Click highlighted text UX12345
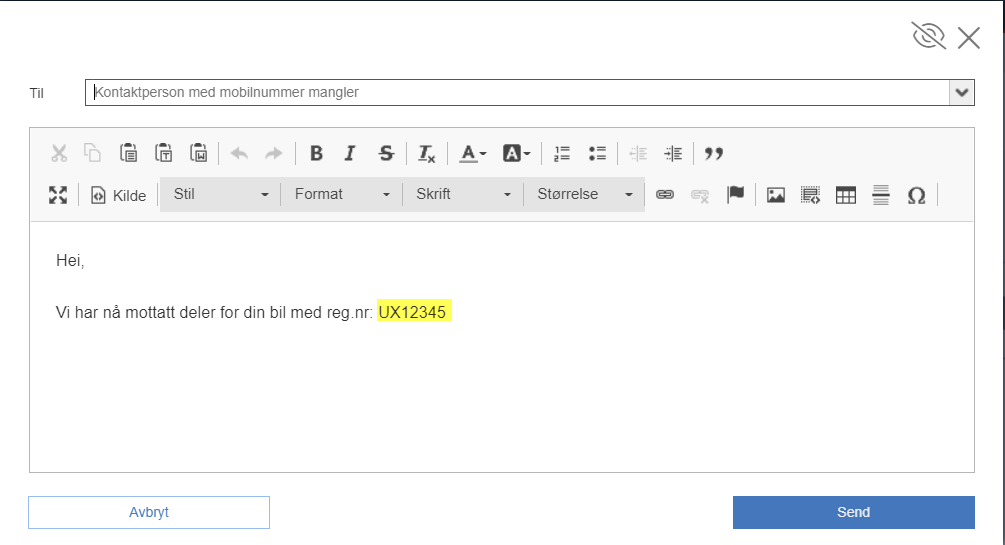This screenshot has width=1005, height=545. click(412, 312)
